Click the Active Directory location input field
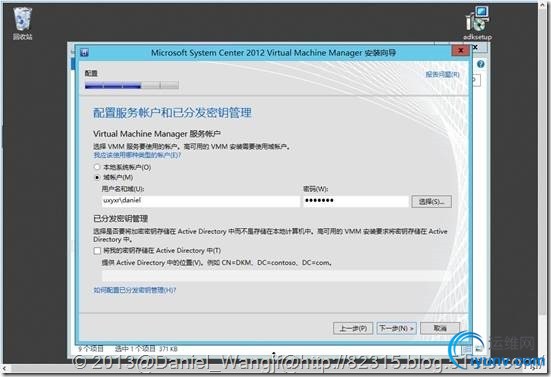The width and height of the screenshot is (551, 377). [x=274, y=275]
